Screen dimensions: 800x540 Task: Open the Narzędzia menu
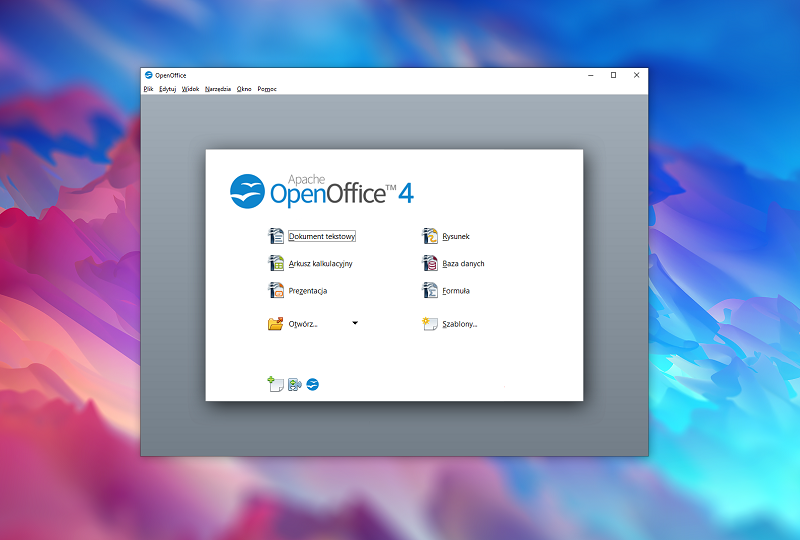point(218,89)
